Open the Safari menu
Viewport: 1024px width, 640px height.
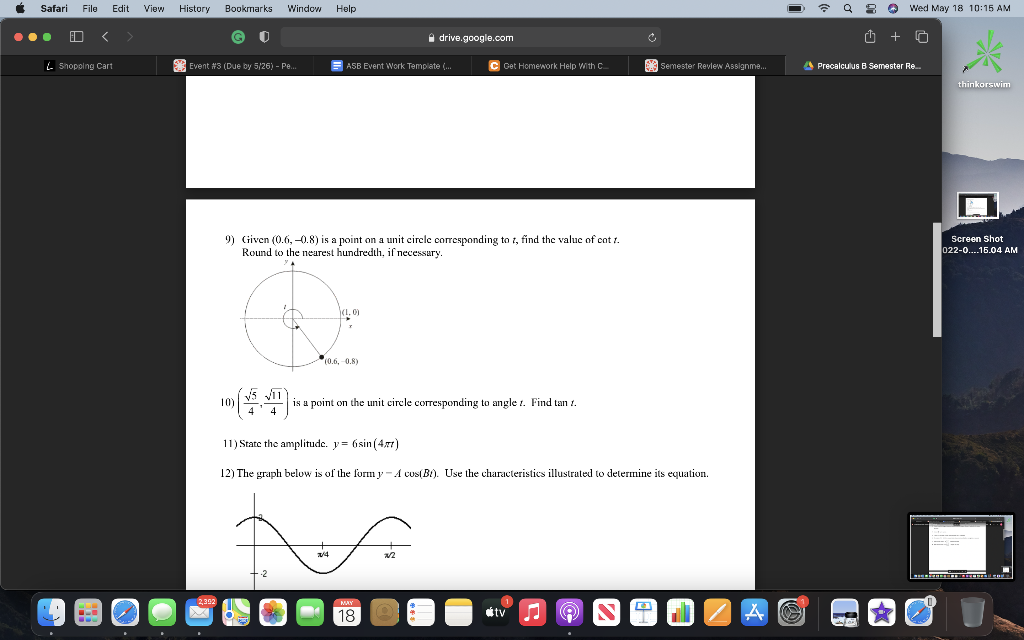point(54,8)
